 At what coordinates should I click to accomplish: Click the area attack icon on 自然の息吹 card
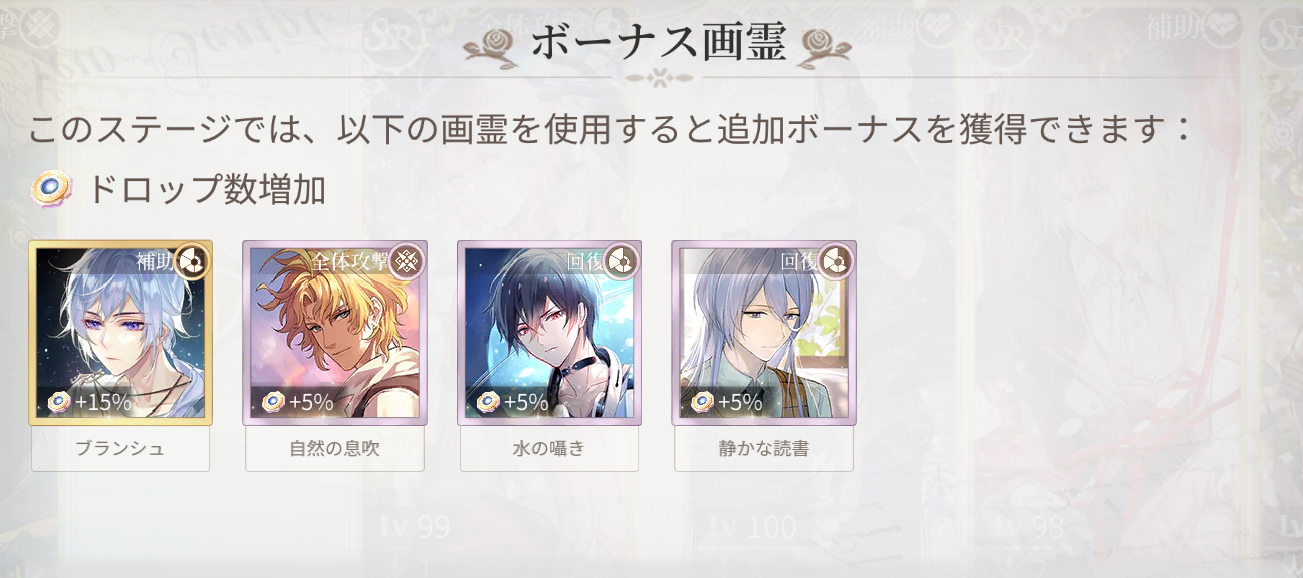[406, 262]
